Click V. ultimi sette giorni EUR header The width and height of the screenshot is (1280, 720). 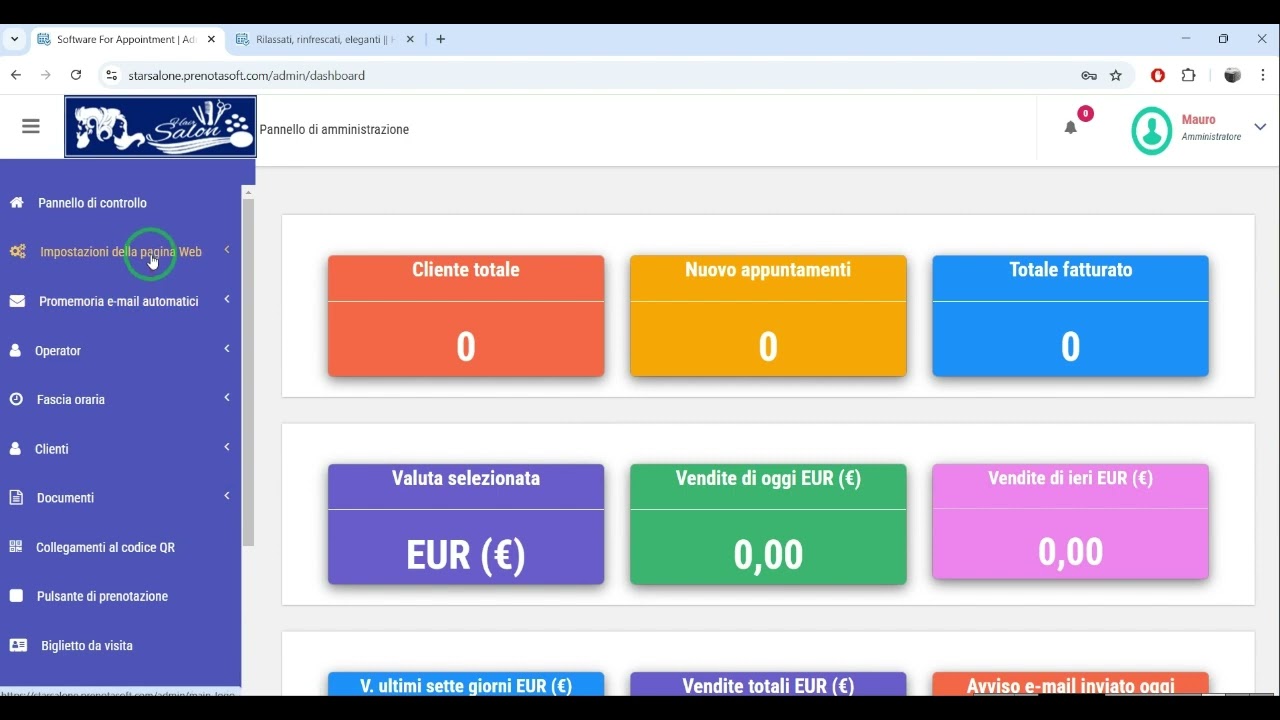[466, 685]
